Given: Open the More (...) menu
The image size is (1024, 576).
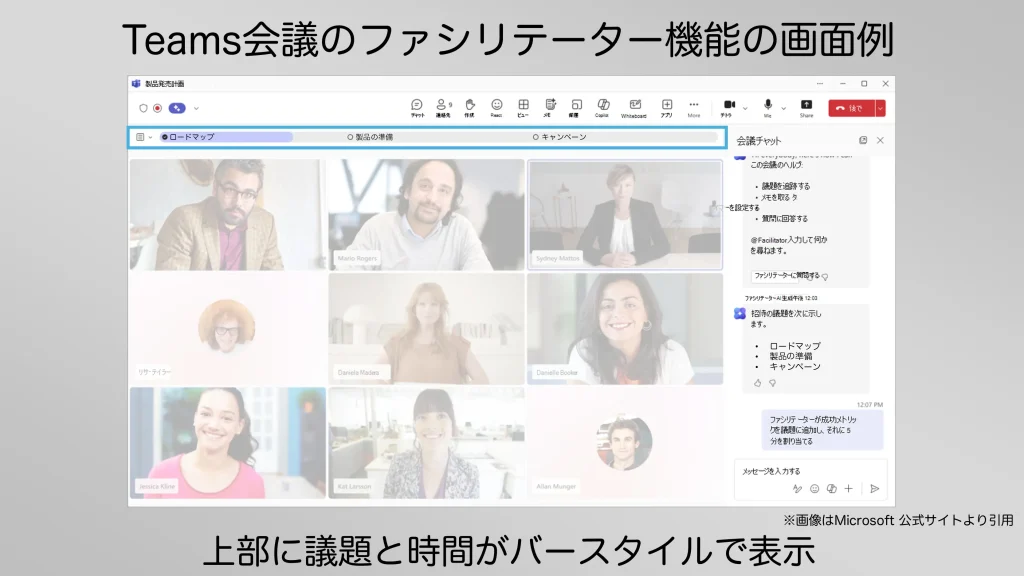Looking at the screenshot, I should click(x=692, y=104).
